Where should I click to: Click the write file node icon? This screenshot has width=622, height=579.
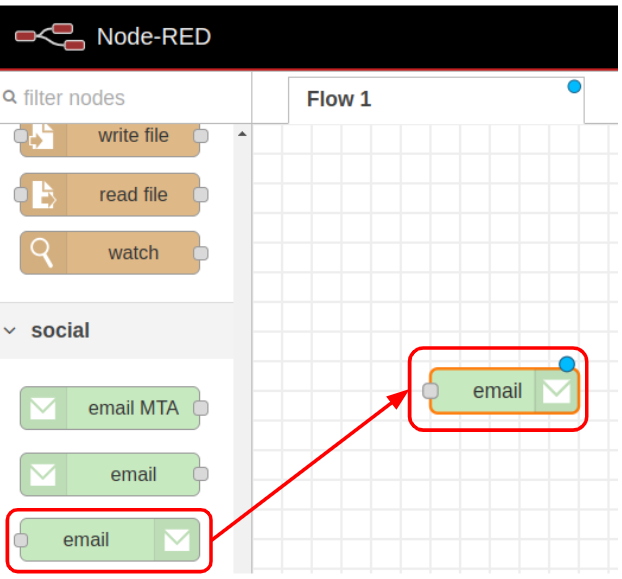click(43, 137)
